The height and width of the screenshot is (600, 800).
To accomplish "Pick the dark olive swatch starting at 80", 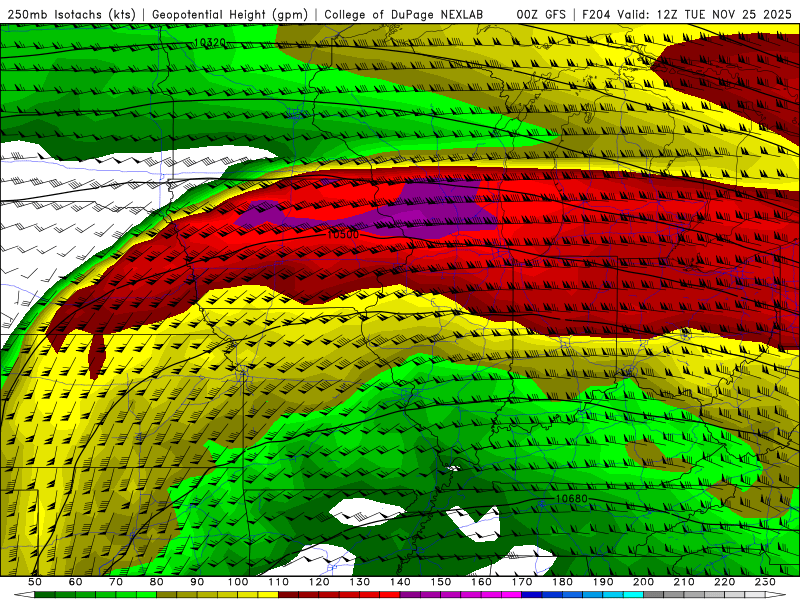I will coord(166,594).
